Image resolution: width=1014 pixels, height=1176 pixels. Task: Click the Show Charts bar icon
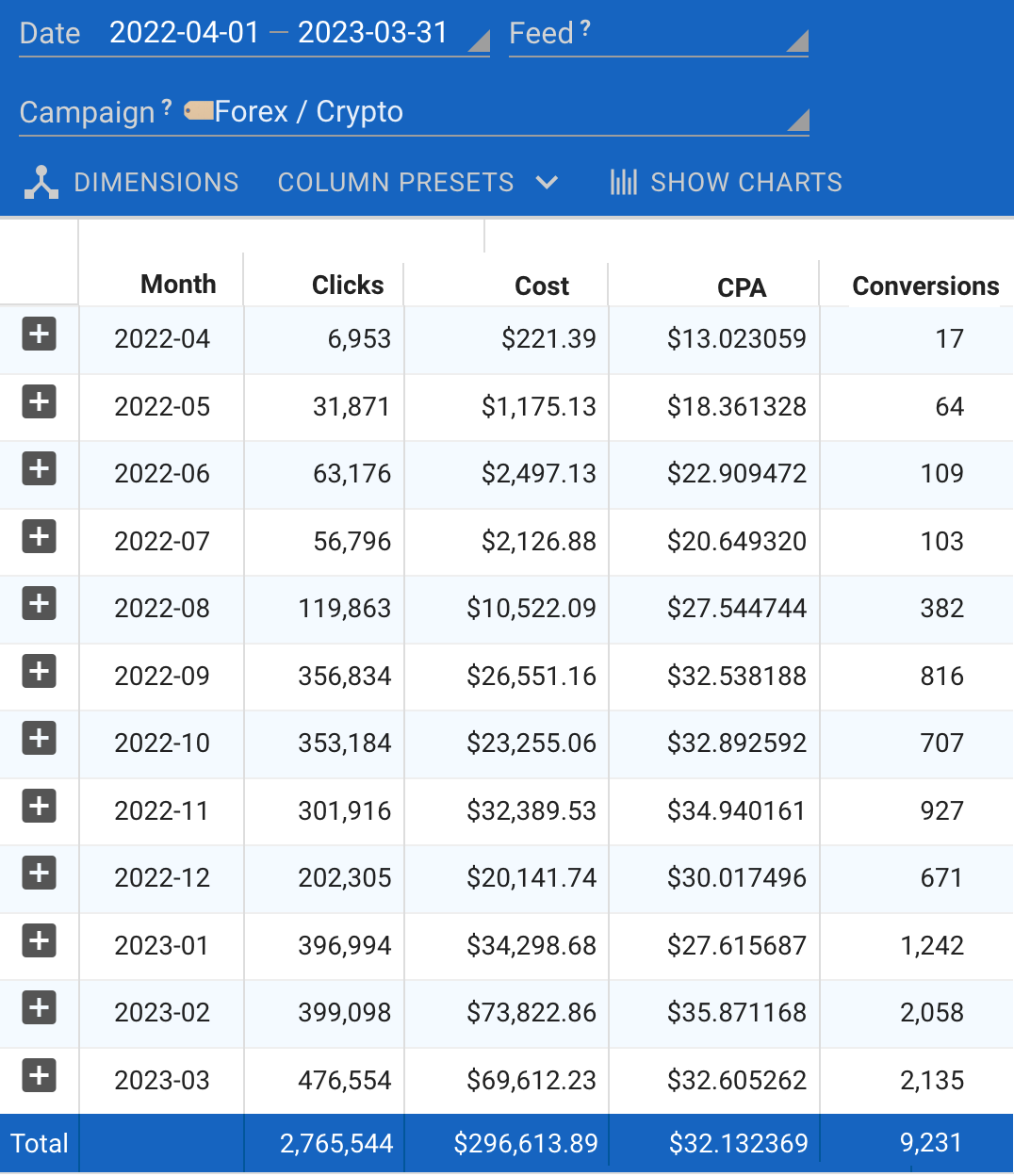coord(623,182)
